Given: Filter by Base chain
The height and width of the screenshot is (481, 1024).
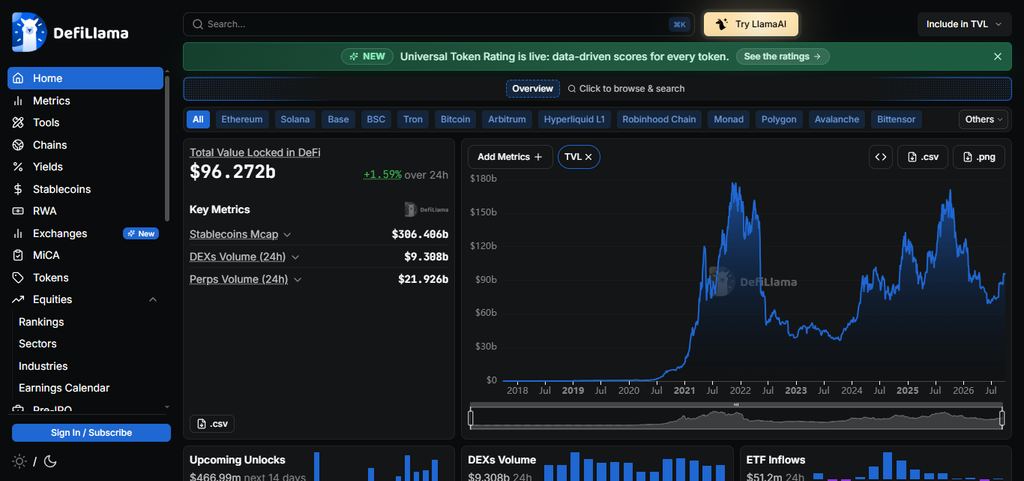Looking at the screenshot, I should [x=338, y=119].
